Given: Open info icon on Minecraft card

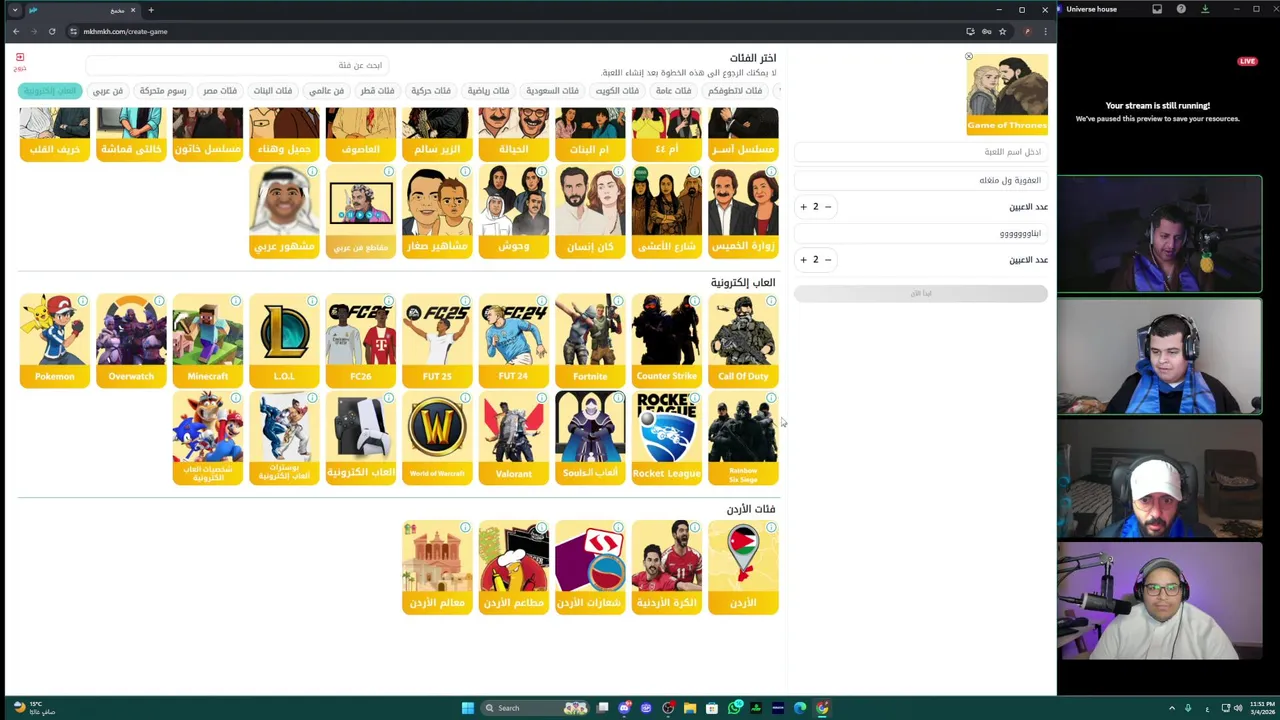Looking at the screenshot, I should point(235,301).
